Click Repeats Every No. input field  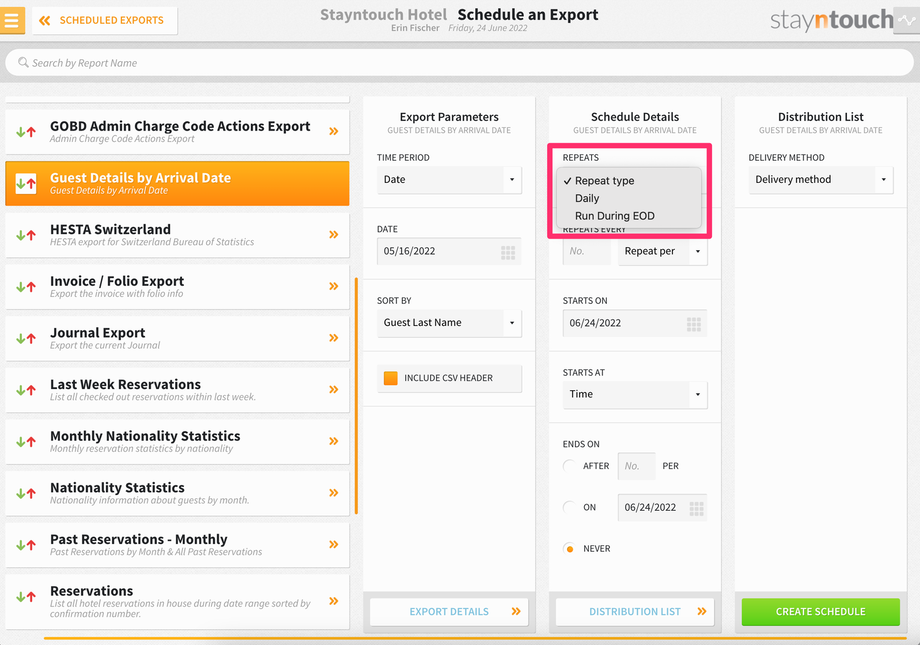[586, 251]
